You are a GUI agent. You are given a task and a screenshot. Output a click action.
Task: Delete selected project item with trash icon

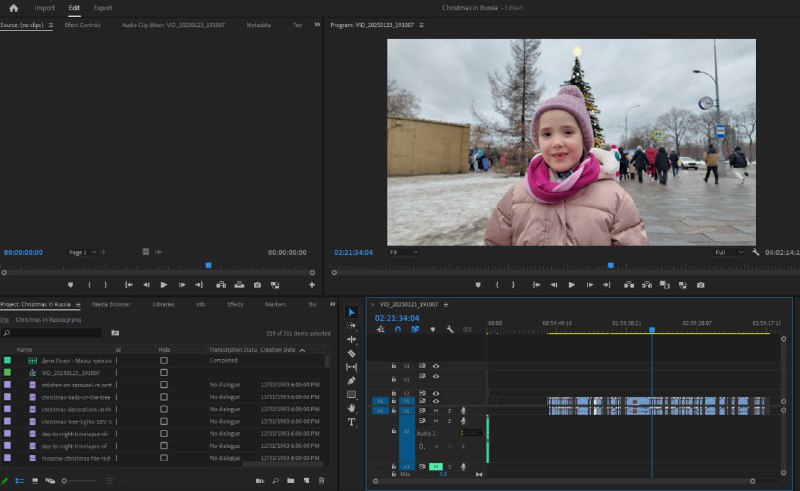(321, 480)
